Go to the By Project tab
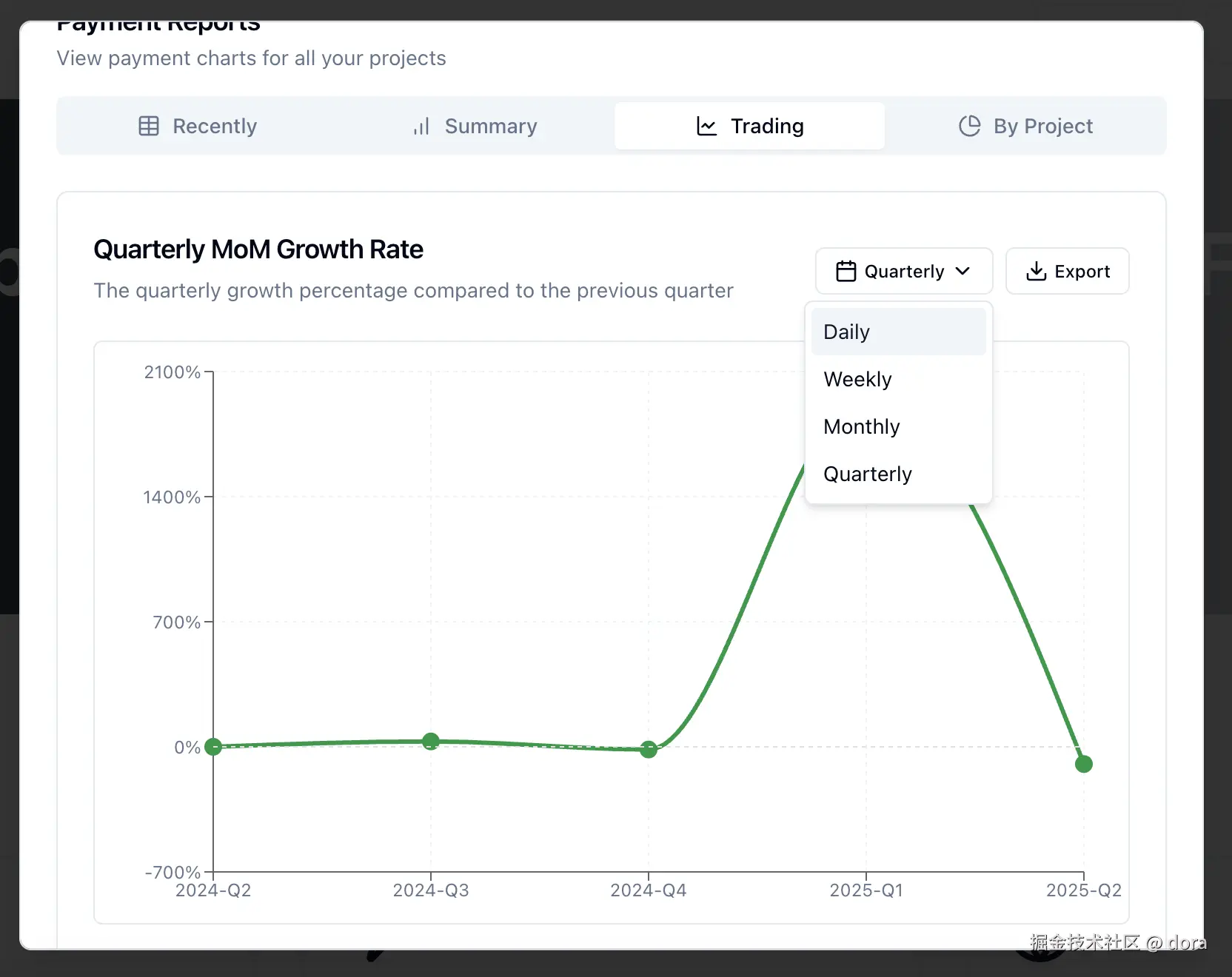1232x977 pixels. coord(1042,127)
